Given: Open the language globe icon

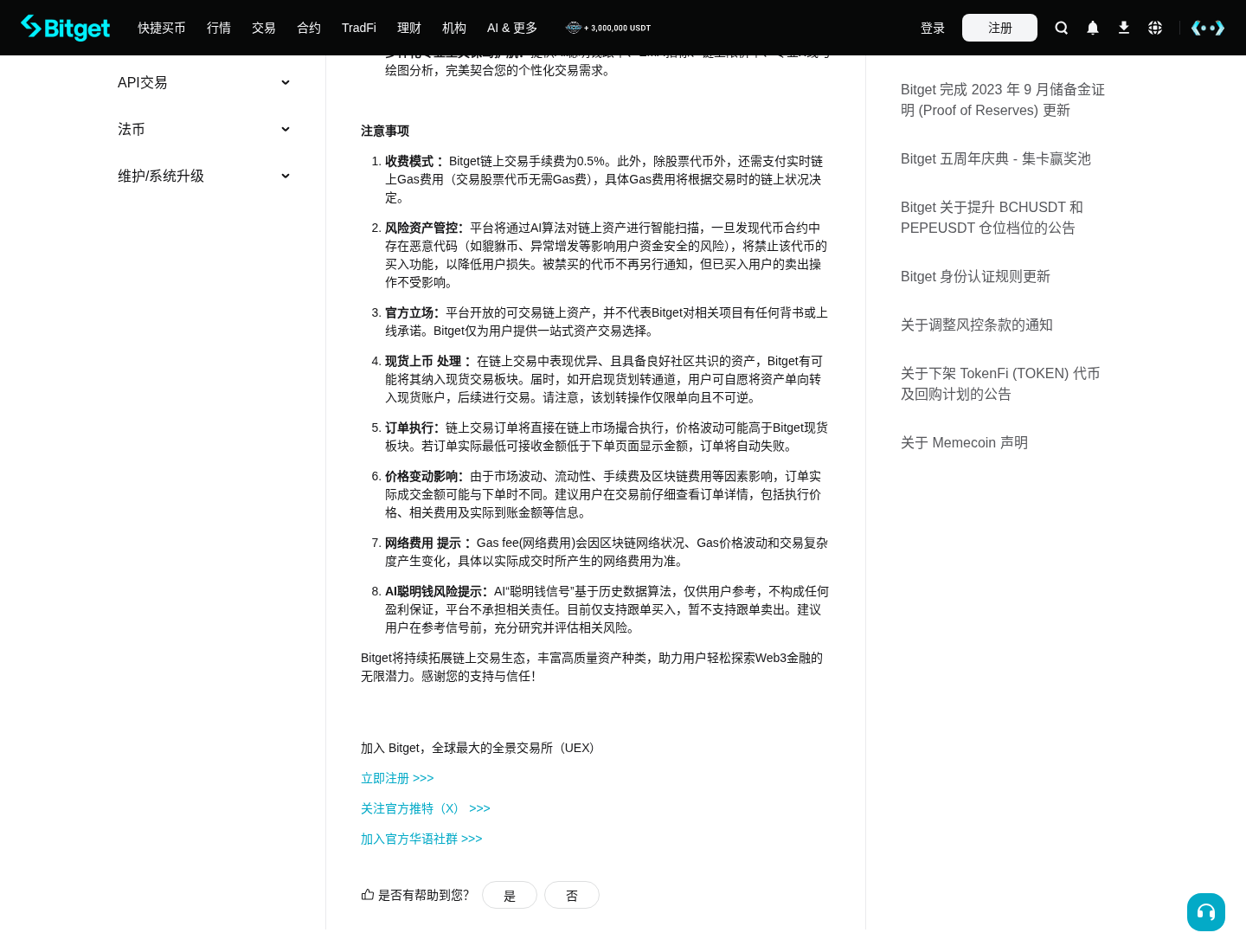Looking at the screenshot, I should coord(1155,28).
